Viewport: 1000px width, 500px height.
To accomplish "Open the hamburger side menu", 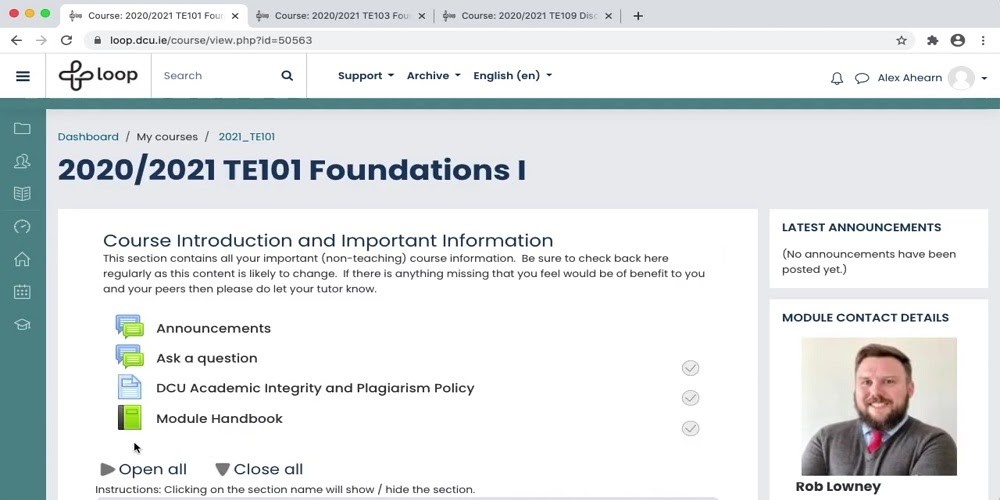I will [x=22, y=76].
